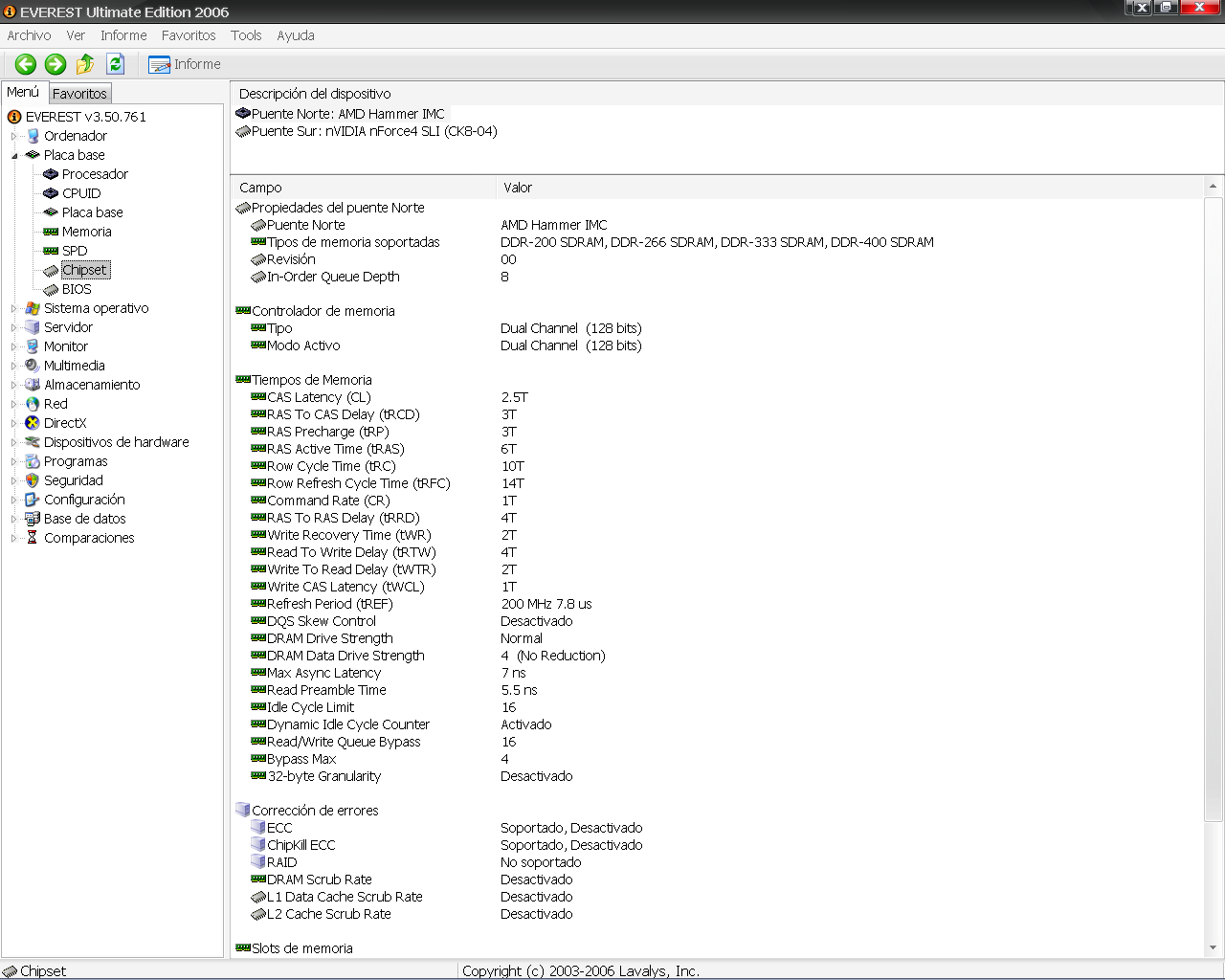This screenshot has height=980, width=1225.
Task: Select the EVEREST v3.50.761 root icon
Action: (x=14, y=117)
